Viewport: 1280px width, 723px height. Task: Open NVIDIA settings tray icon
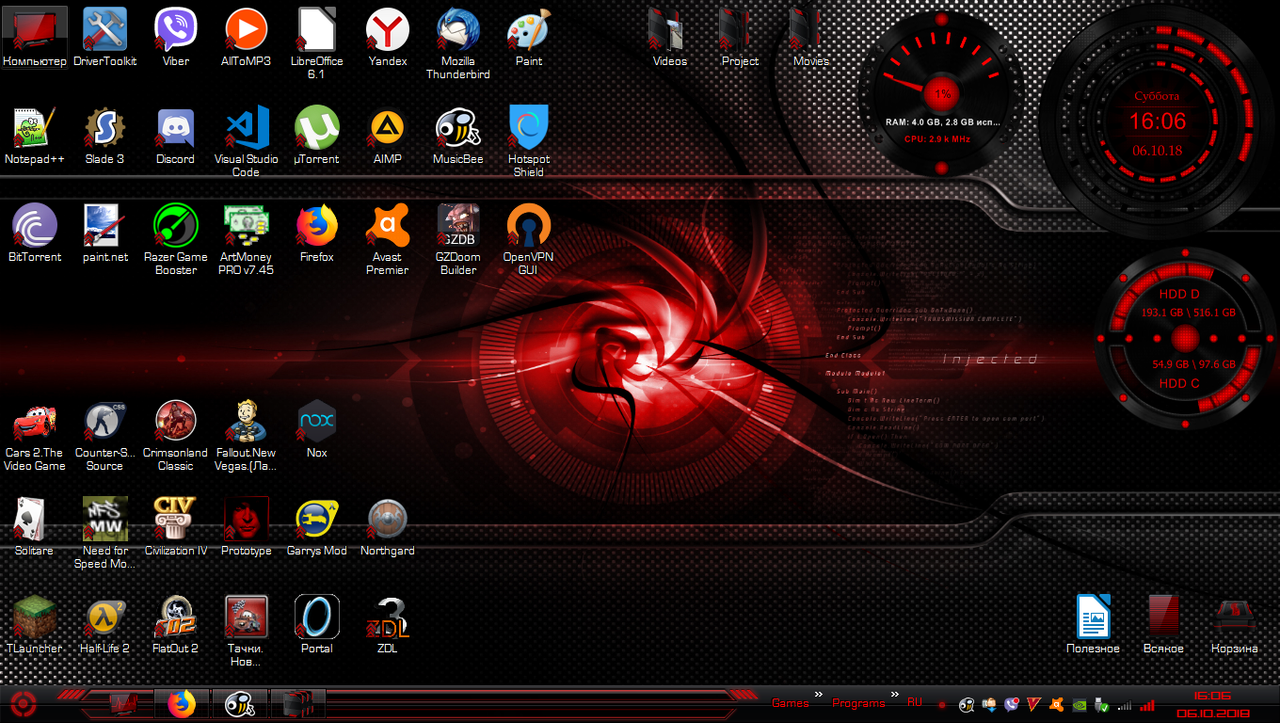[1079, 705]
